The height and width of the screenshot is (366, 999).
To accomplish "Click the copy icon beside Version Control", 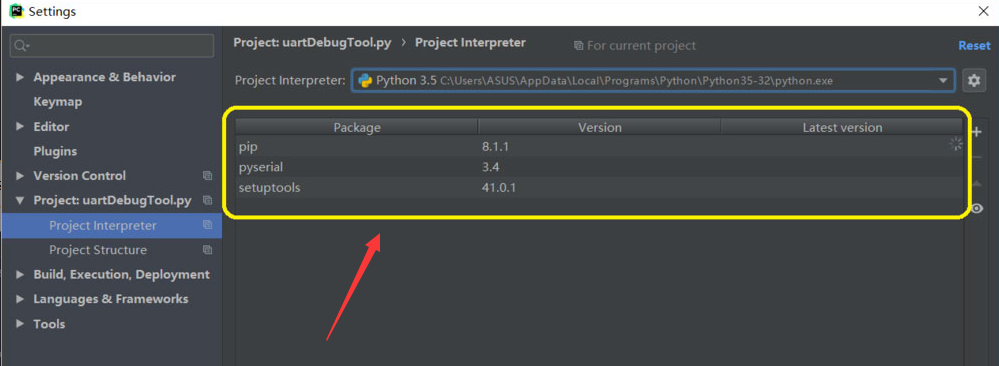I will coord(207,175).
